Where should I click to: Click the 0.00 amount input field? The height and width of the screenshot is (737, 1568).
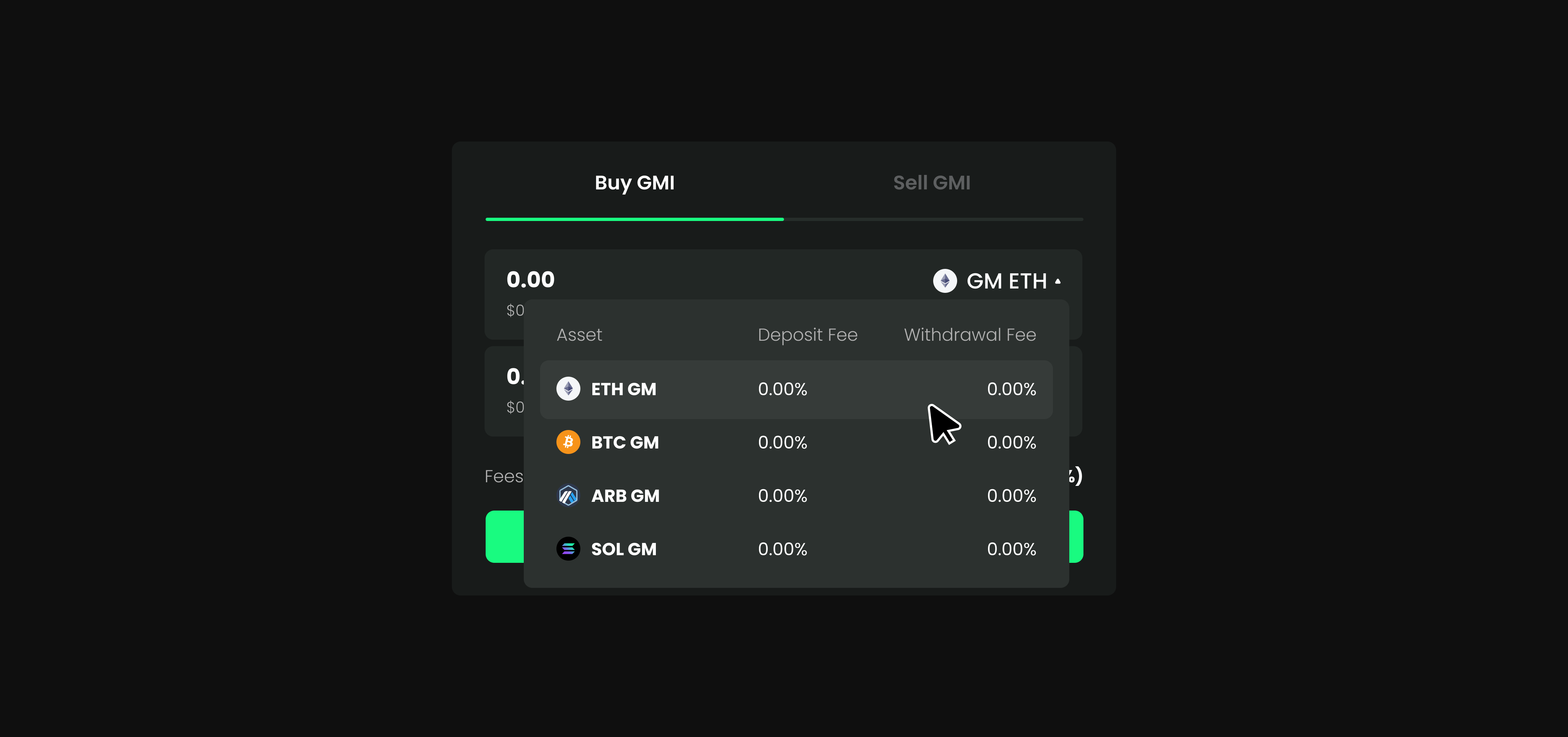[531, 279]
